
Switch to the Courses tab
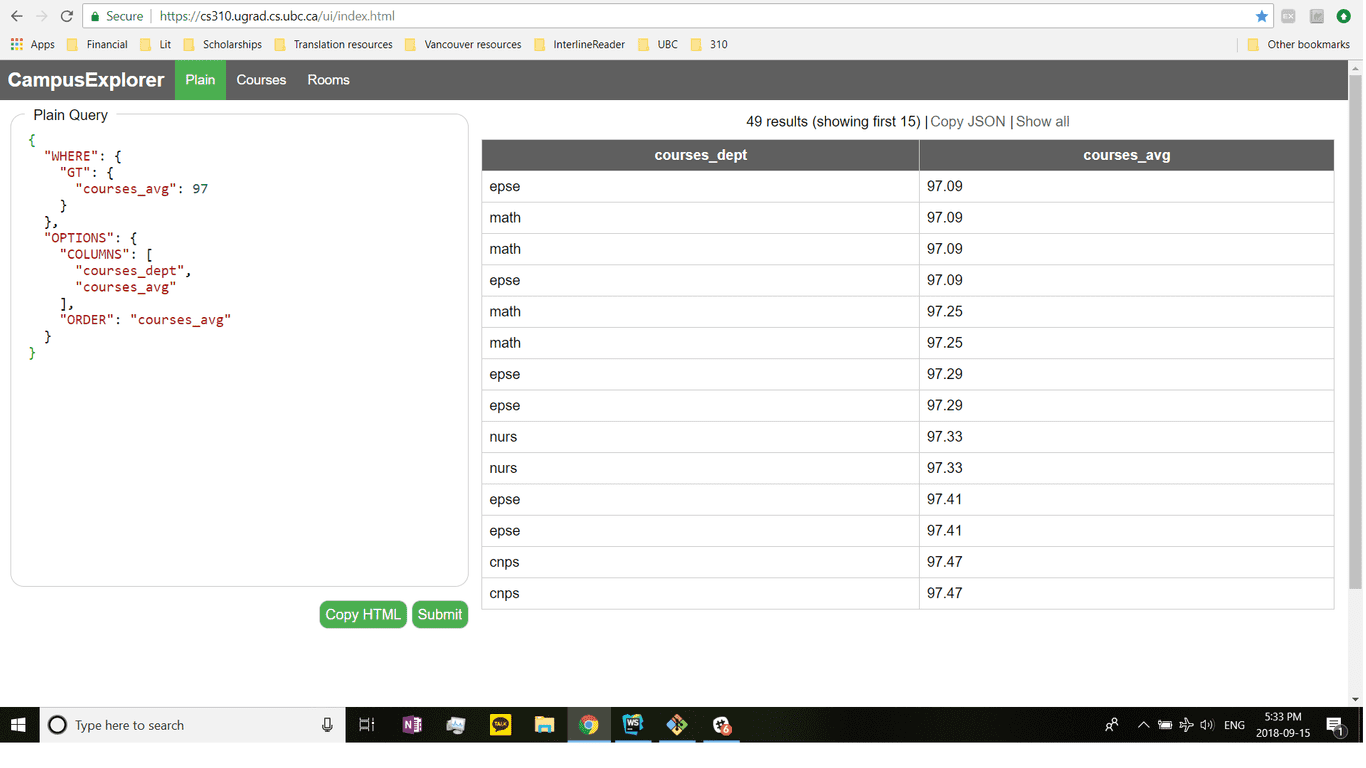(261, 80)
